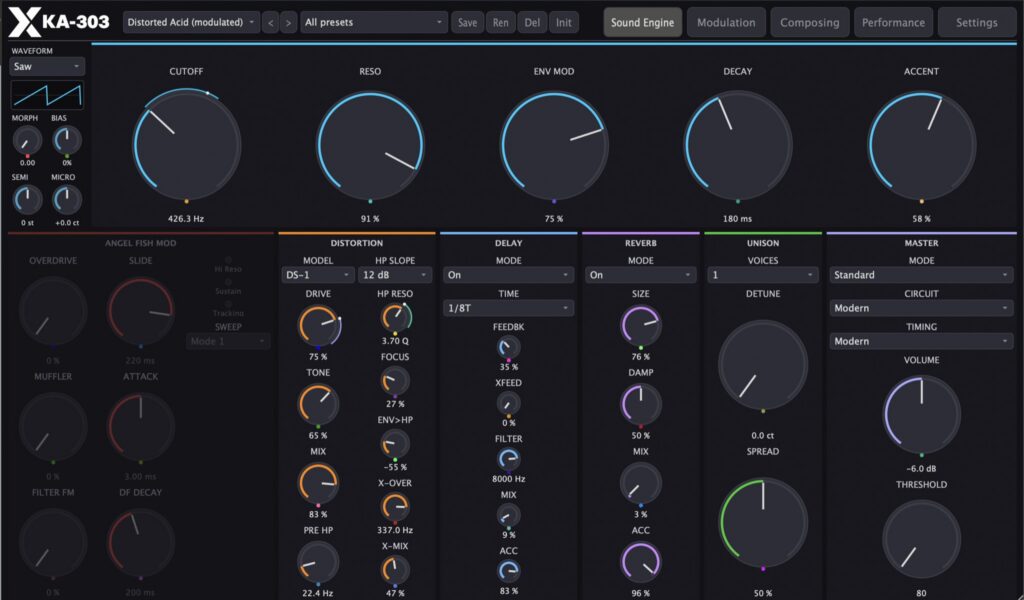Click the Reverb Size knob
1024x600 pixels.
(641, 325)
